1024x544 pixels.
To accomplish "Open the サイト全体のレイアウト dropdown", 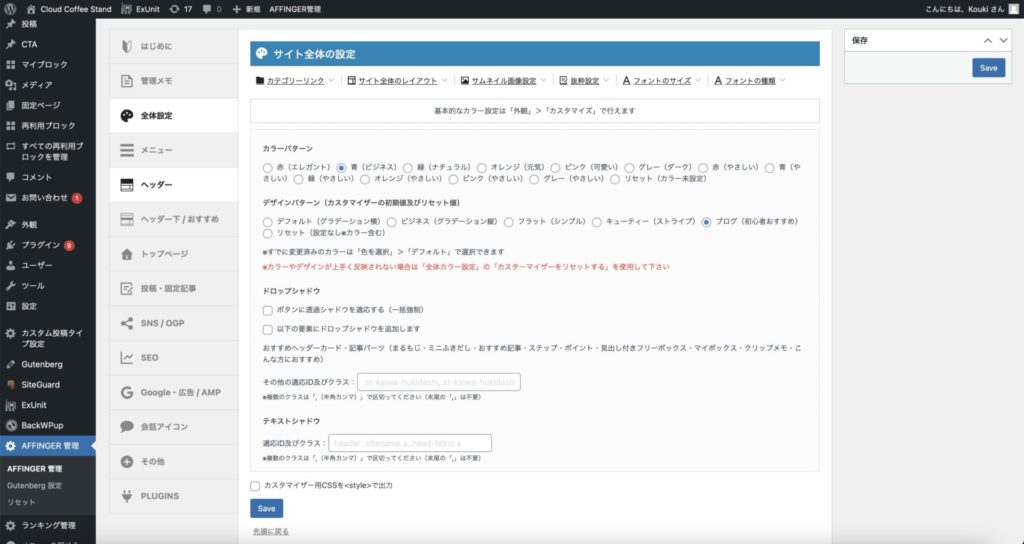I will [x=397, y=81].
